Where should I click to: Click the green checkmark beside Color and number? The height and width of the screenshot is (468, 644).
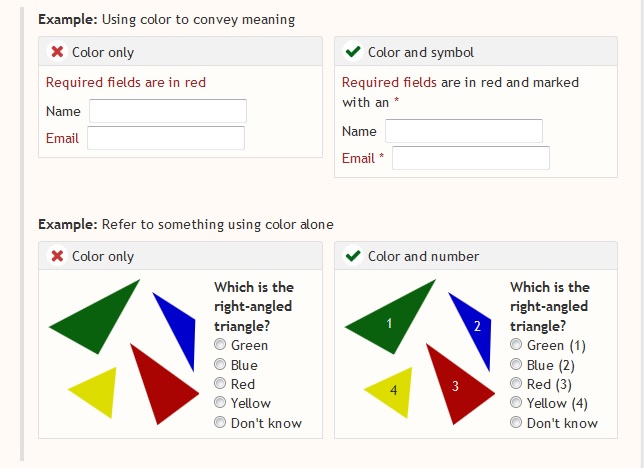pos(352,256)
